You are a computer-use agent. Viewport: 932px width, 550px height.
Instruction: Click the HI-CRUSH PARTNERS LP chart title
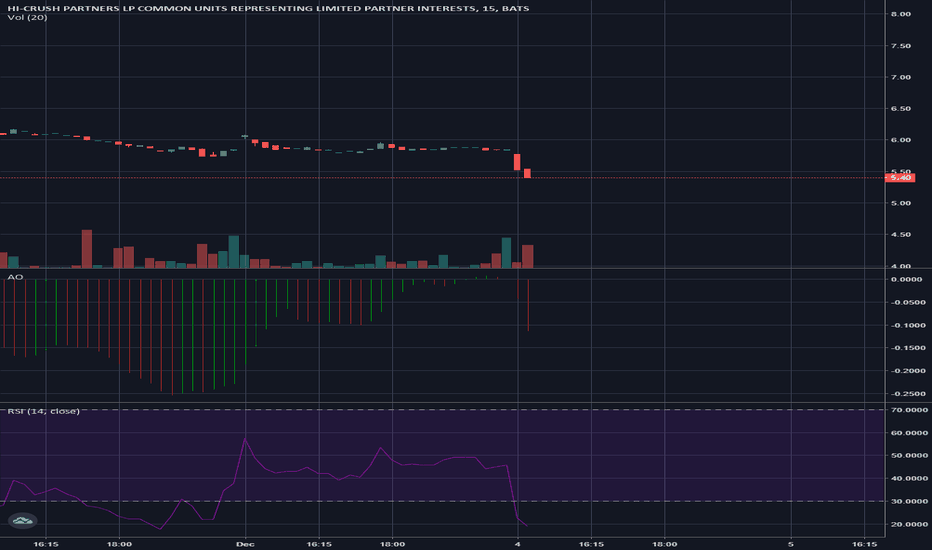pos(268,8)
